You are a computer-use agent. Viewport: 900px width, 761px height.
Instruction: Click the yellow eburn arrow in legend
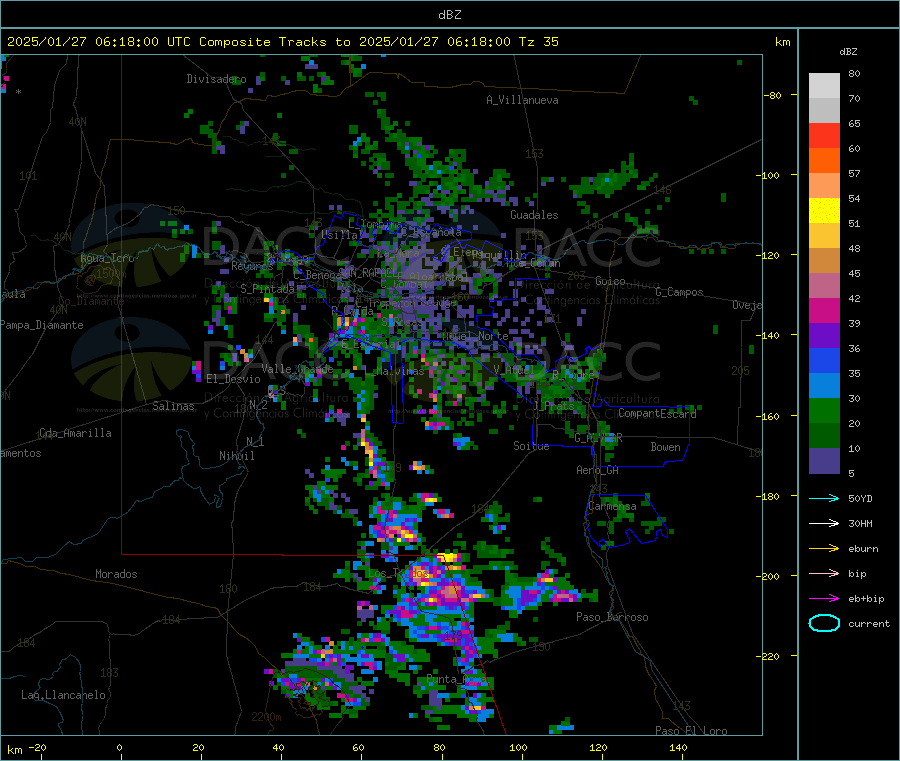tap(824, 549)
